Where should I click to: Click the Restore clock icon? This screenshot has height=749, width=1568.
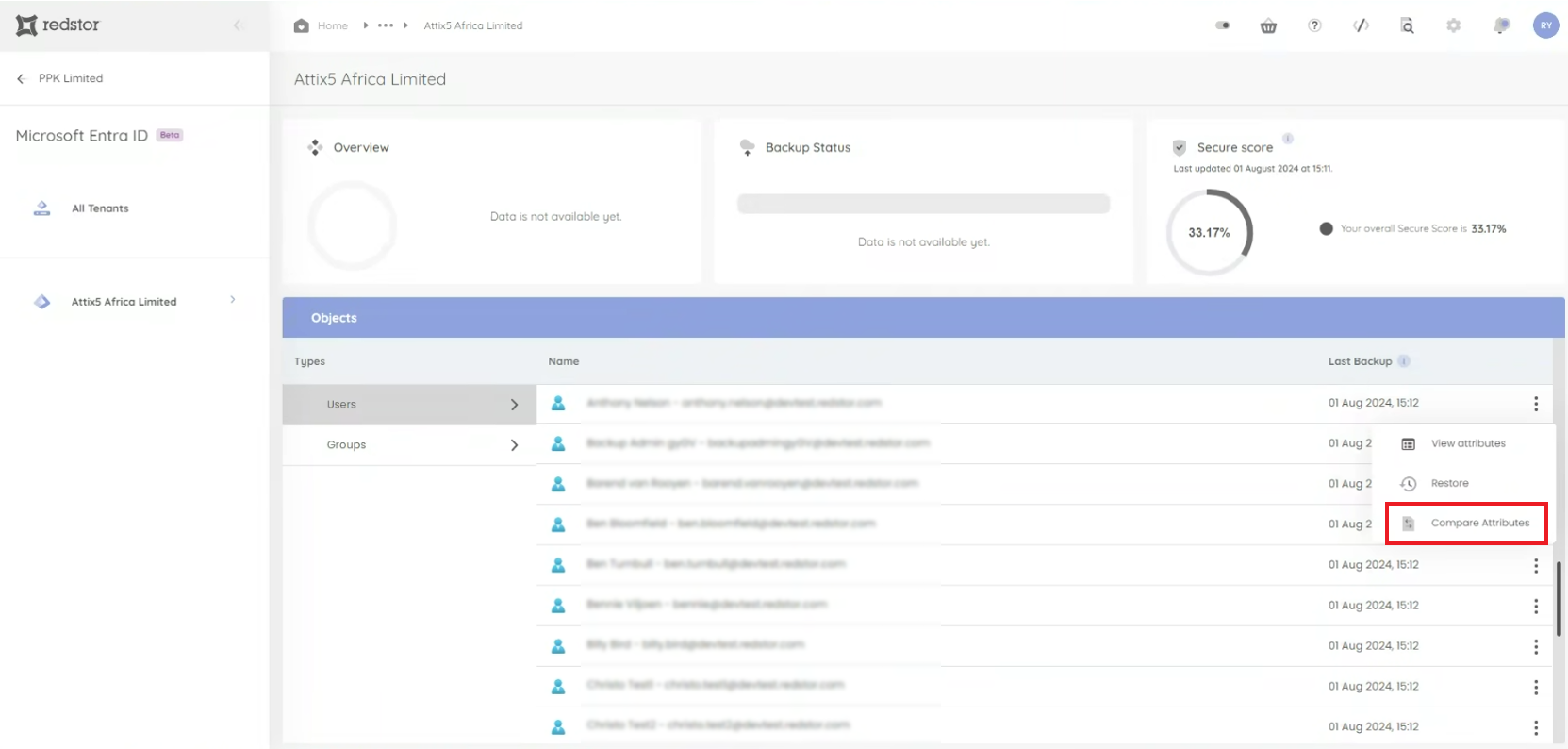(x=1408, y=484)
